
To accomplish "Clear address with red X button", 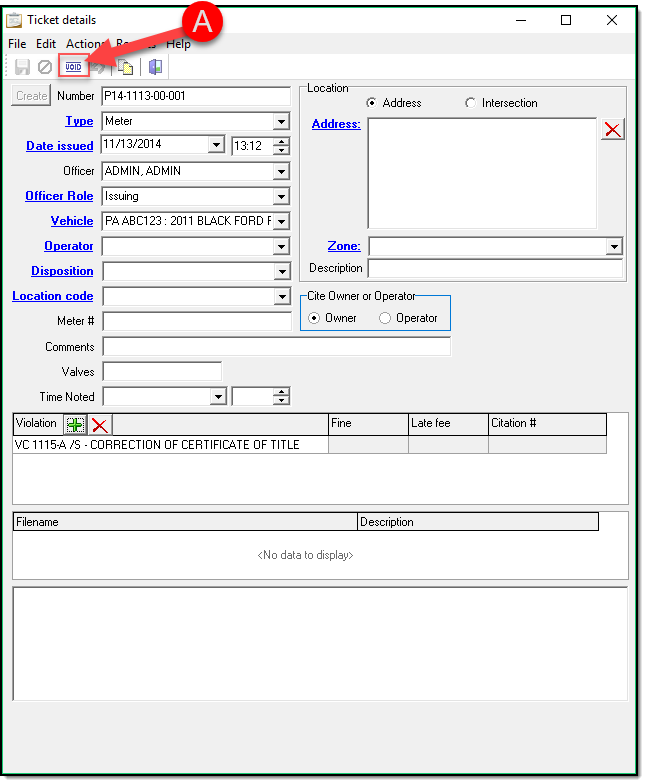I will coord(612,129).
